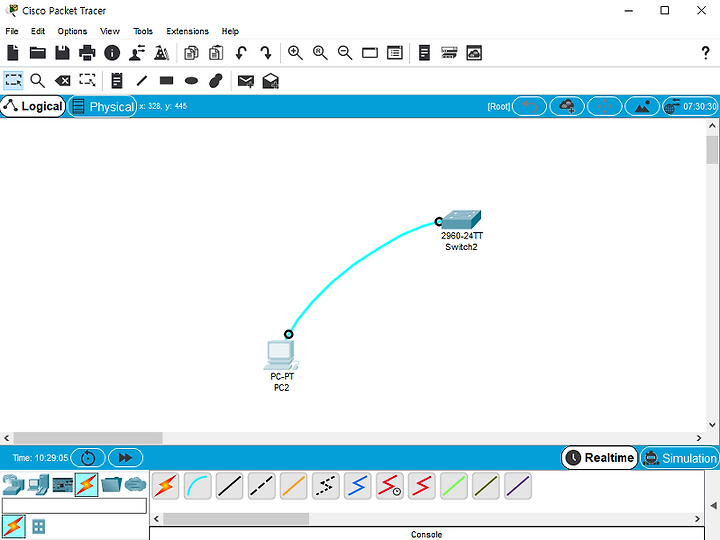Select the End Devices category

(38, 485)
